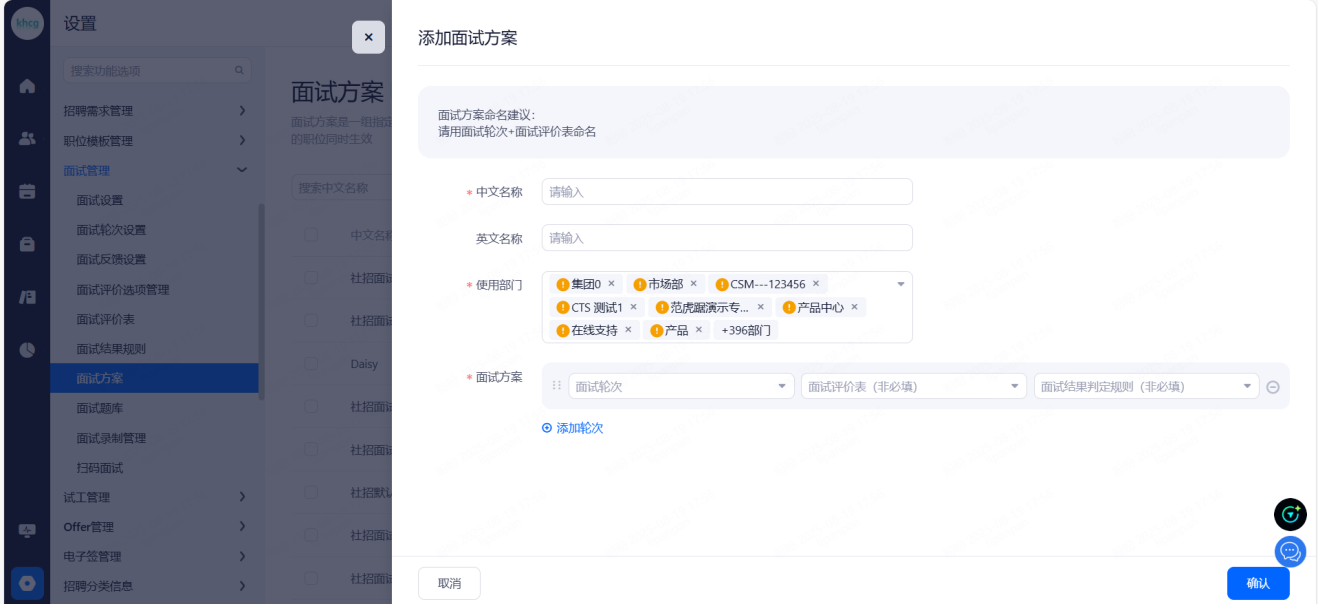
Task: Remove the CTS 测试1 tag
Action: (633, 307)
